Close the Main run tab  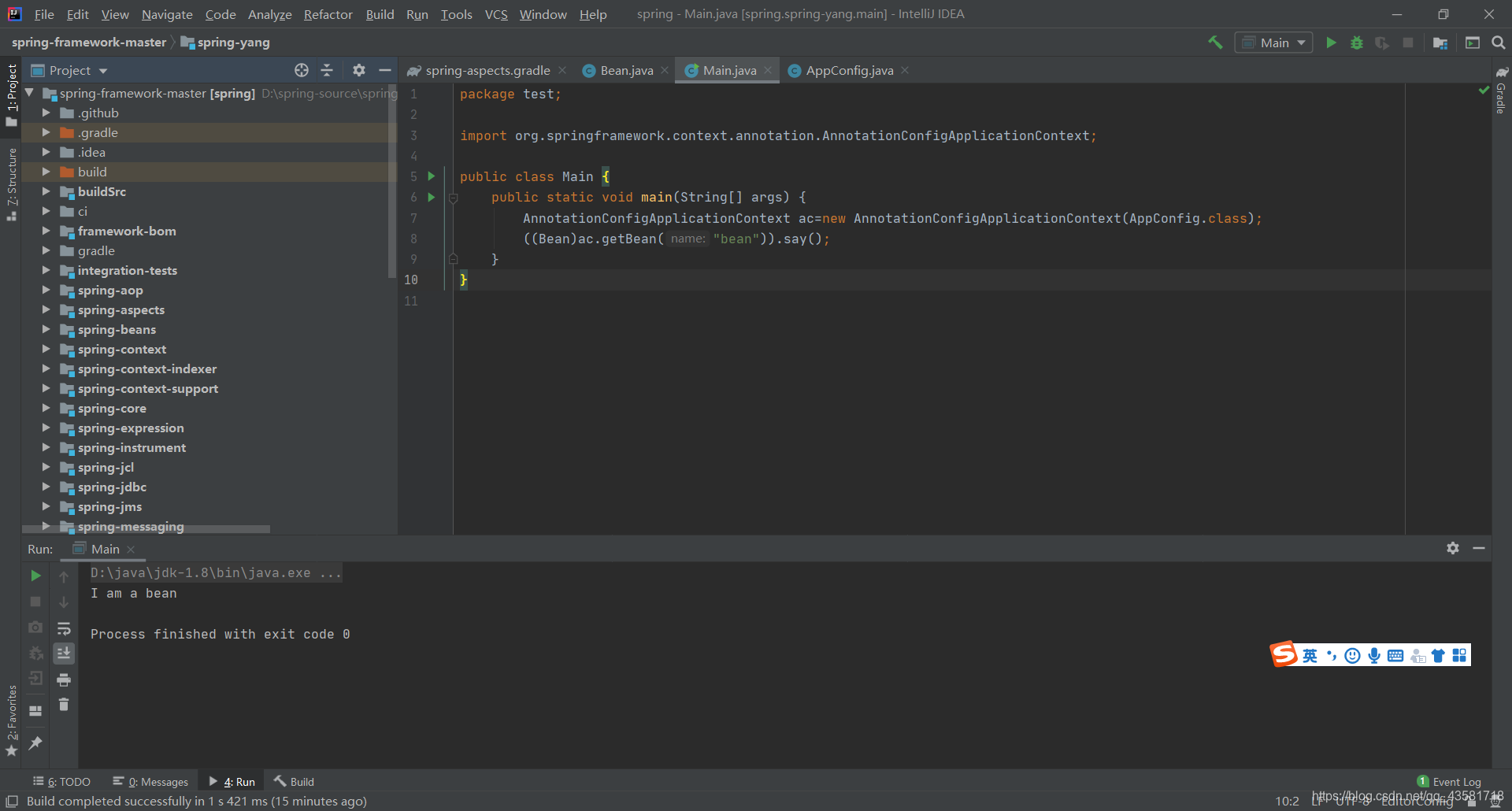131,549
